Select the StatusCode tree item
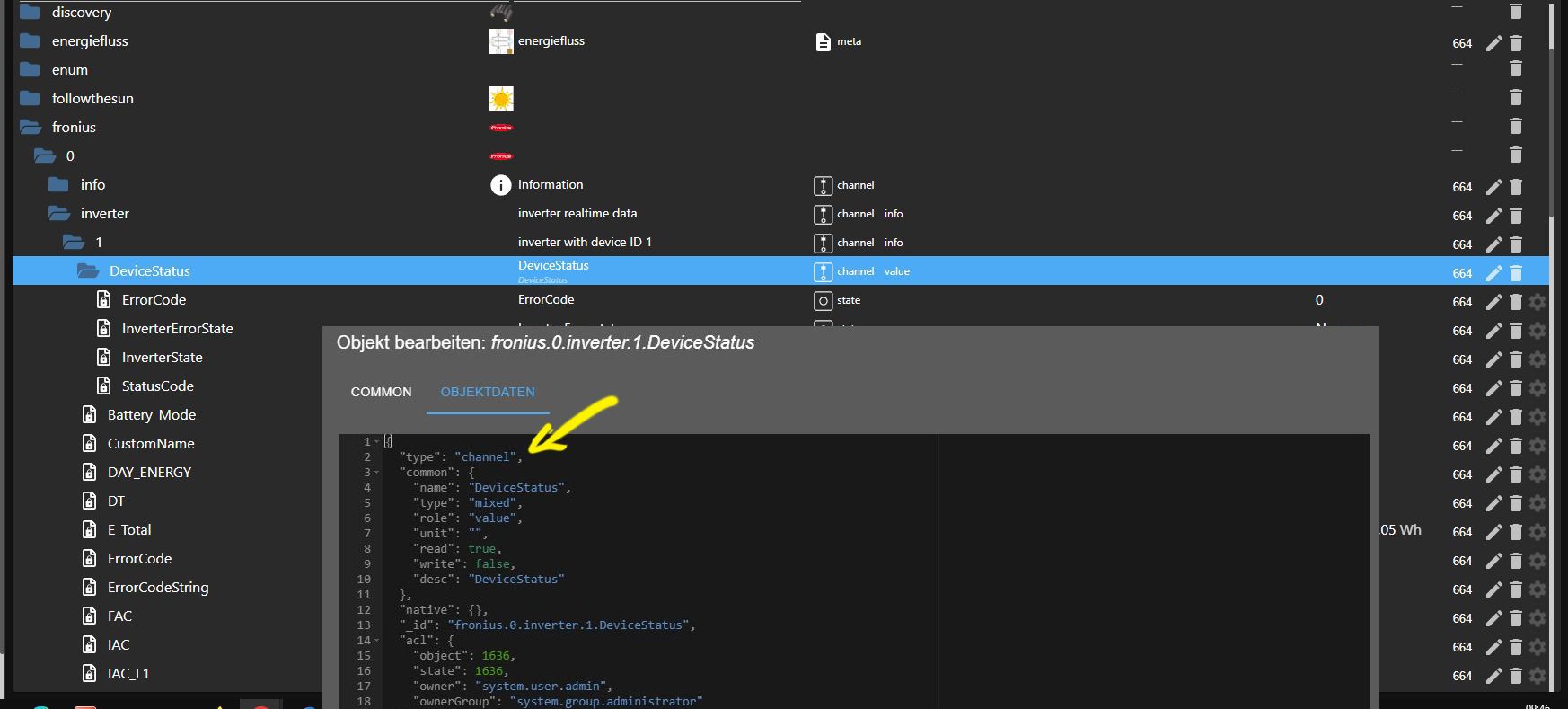Viewport: 1568px width, 709px height. 158,386
